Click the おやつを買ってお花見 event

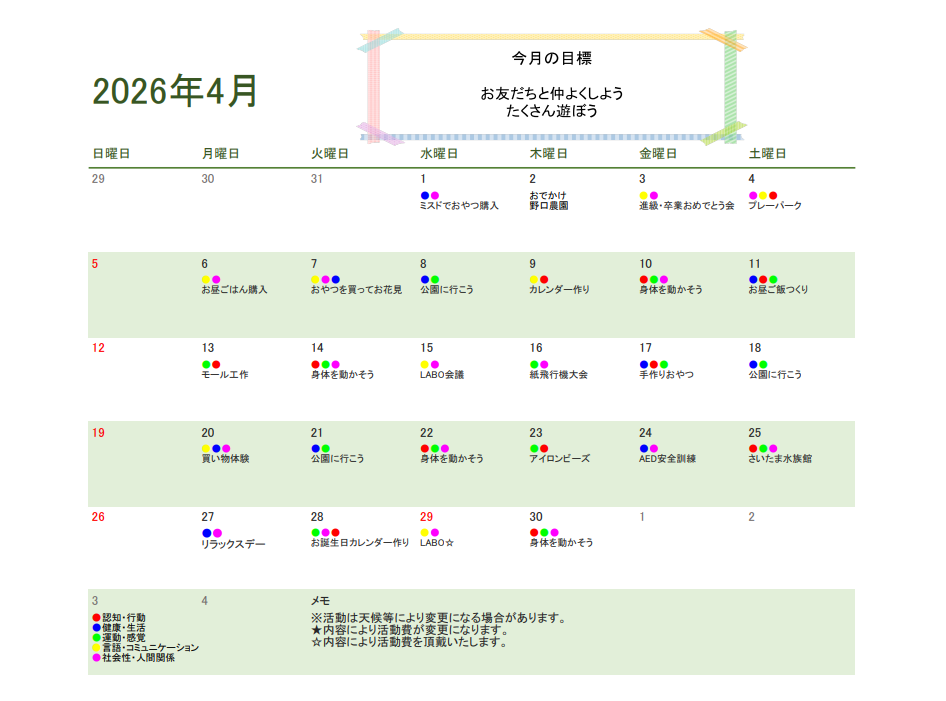coord(356,290)
